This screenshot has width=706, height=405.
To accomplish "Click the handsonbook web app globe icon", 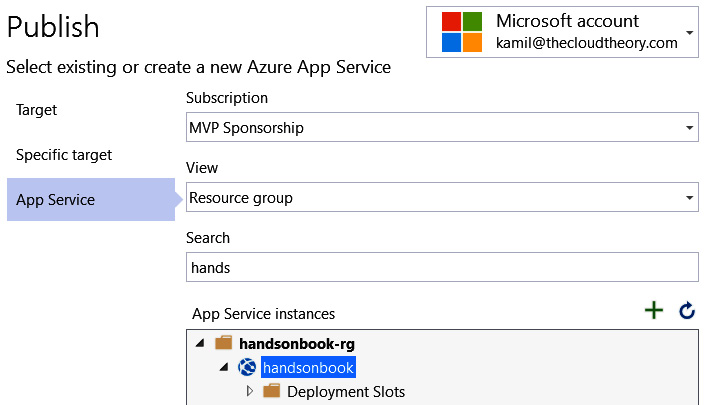I will pos(247,367).
